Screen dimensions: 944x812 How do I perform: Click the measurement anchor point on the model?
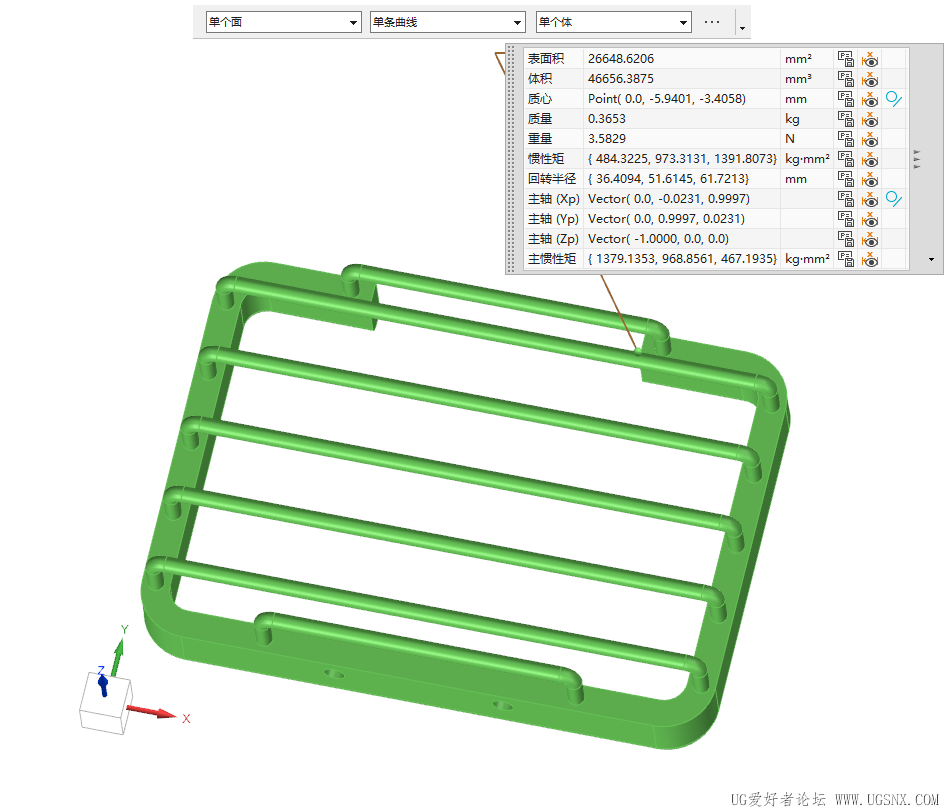click(638, 350)
